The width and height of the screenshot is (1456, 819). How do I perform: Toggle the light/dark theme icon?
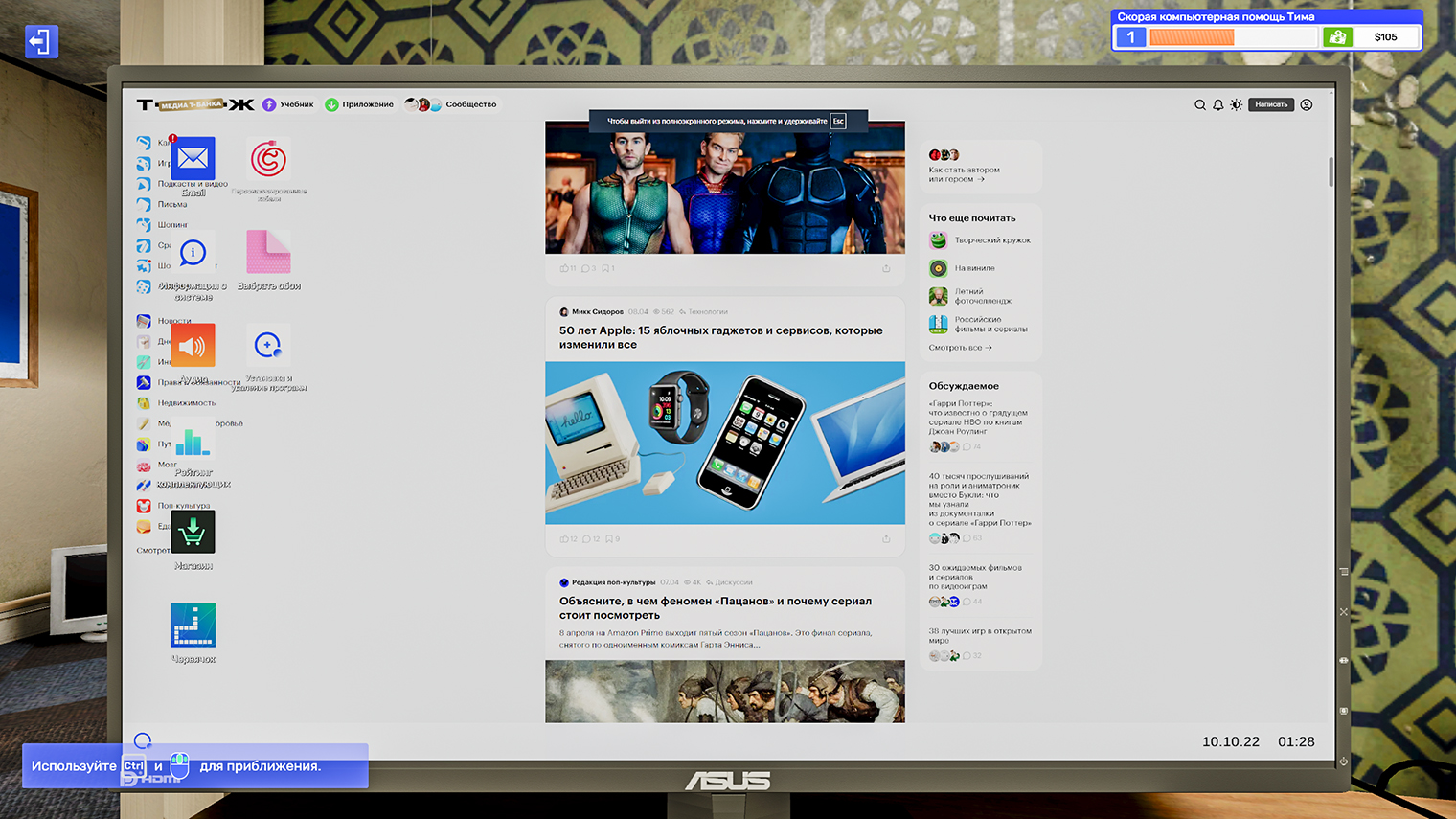1237,104
